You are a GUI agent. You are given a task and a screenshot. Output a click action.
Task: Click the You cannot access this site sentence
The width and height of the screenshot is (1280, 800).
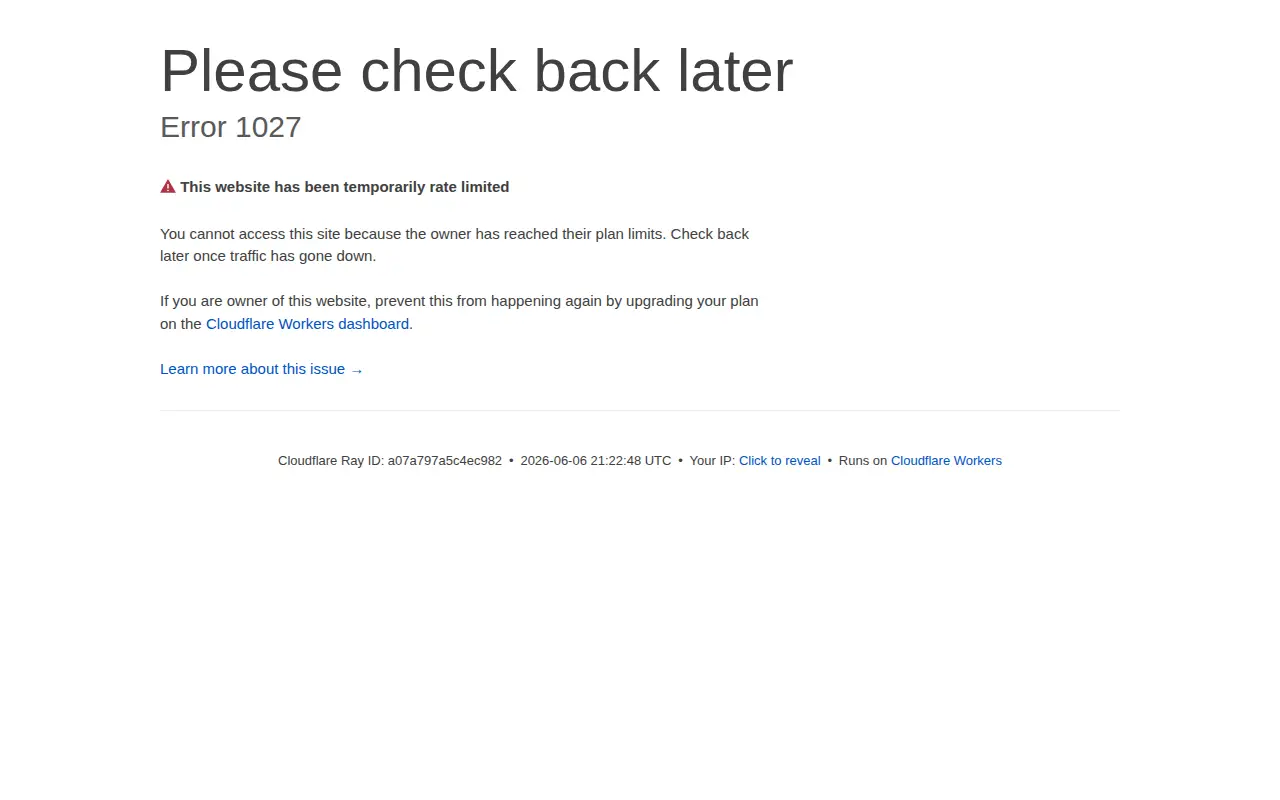(454, 234)
